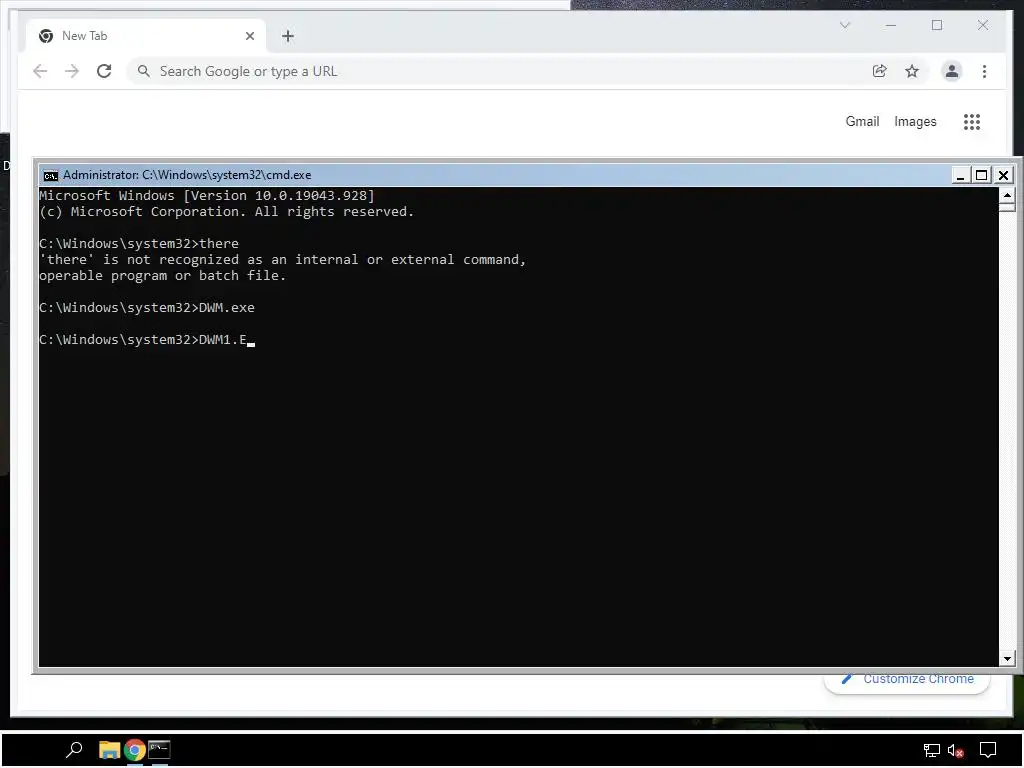Image resolution: width=1024 pixels, height=768 pixels.
Task: Go back using Chrome's back arrow
Action: tap(40, 71)
